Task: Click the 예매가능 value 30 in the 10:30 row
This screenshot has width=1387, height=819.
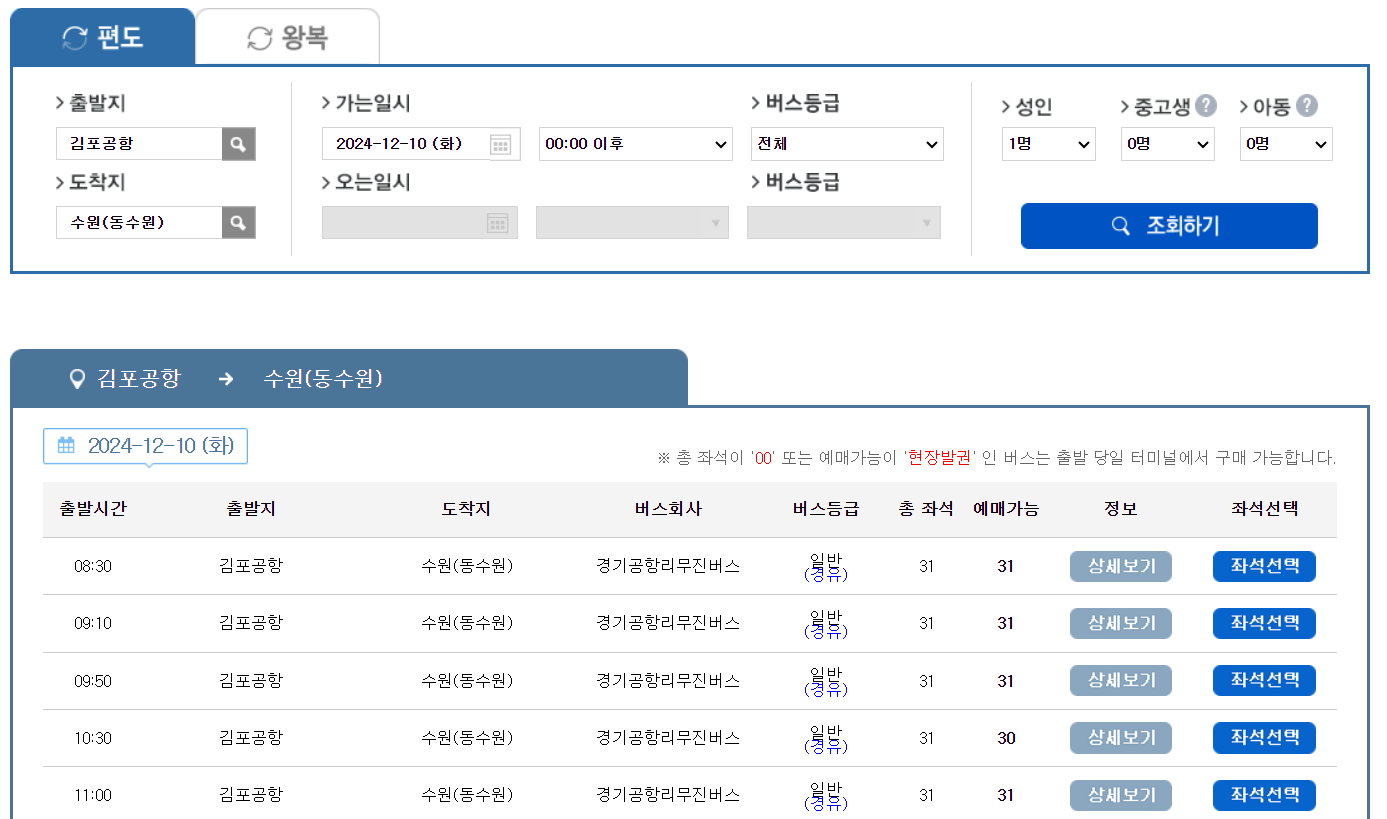Action: point(1006,738)
